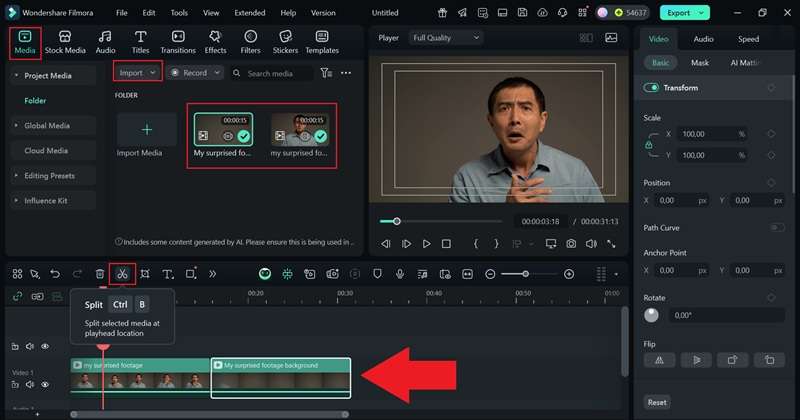This screenshot has height=420, width=800.
Task: Click the Split scissors tool
Action: coord(122,274)
